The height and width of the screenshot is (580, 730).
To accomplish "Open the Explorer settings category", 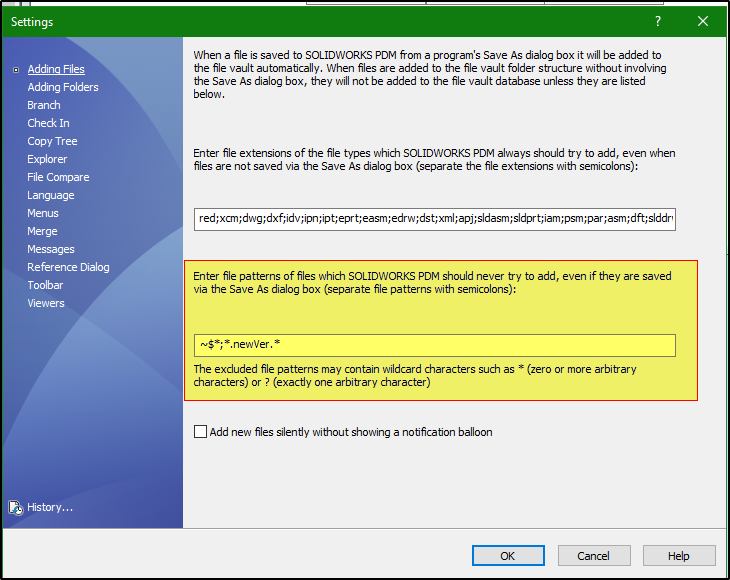I will tap(47, 159).
